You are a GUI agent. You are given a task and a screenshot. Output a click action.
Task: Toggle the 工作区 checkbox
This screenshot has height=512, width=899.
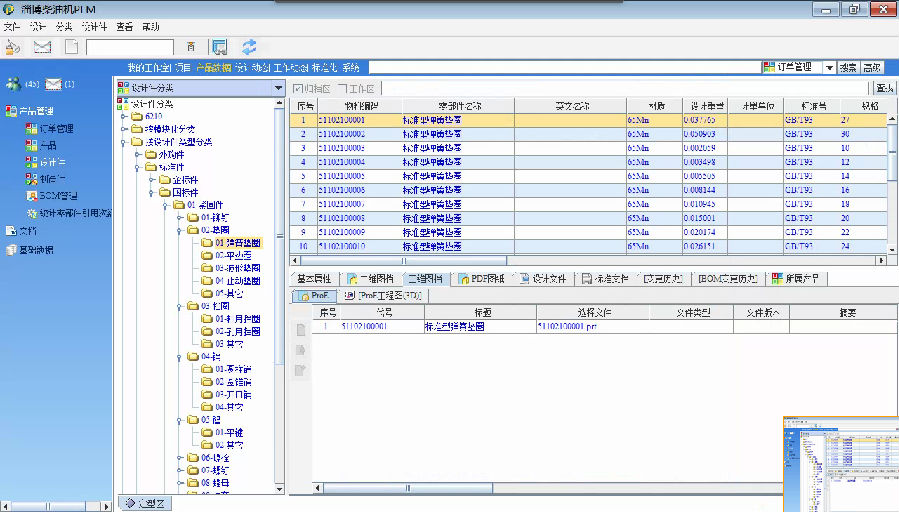point(340,89)
